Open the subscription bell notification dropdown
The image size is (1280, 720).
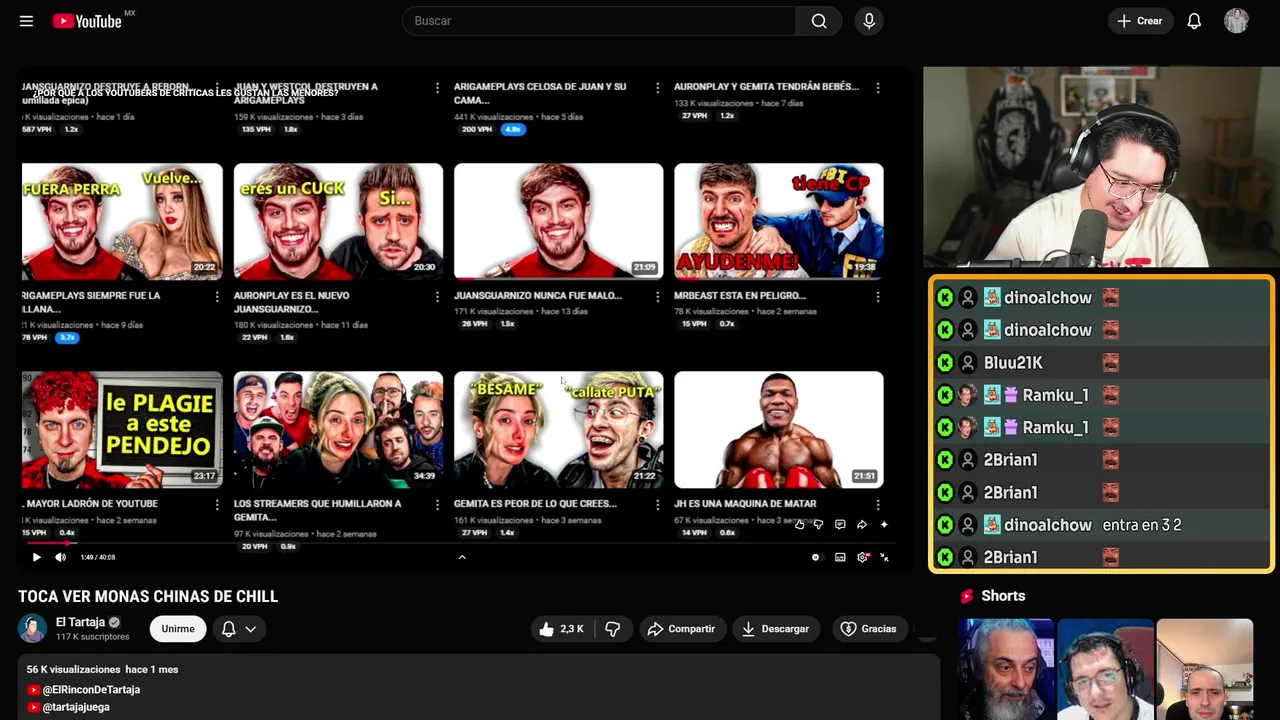tap(239, 629)
